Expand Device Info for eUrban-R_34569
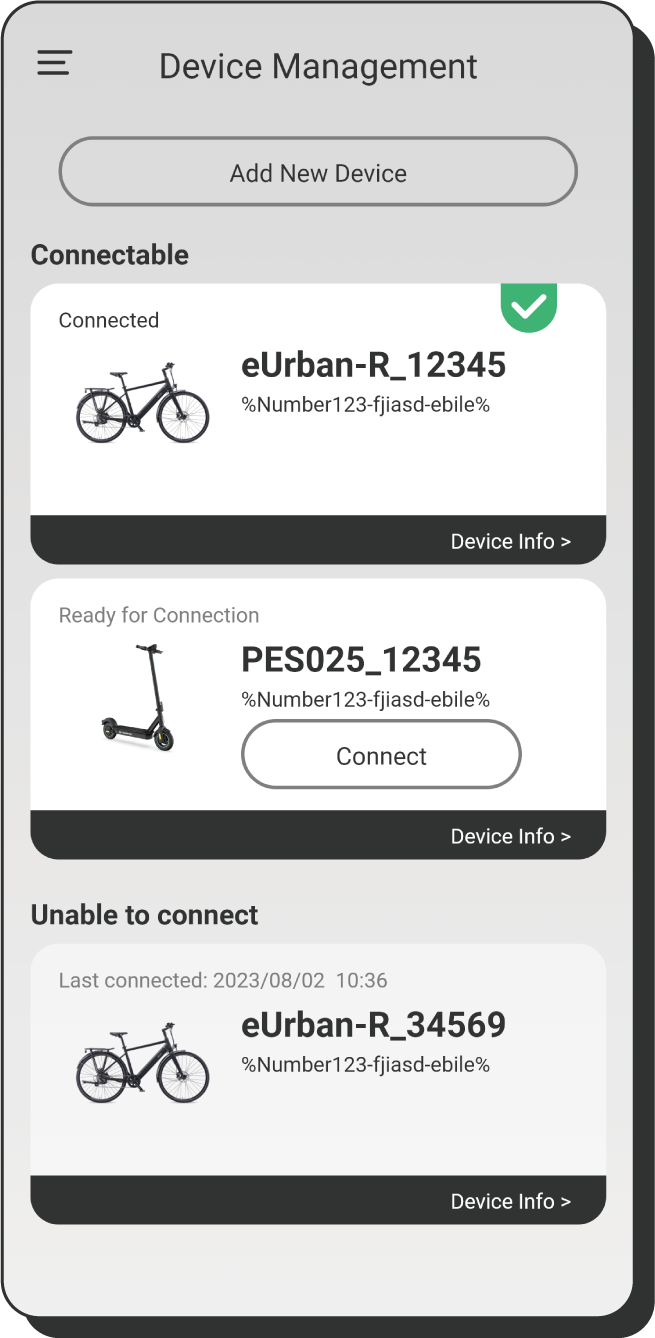This screenshot has width=655, height=1338. 510,1201
